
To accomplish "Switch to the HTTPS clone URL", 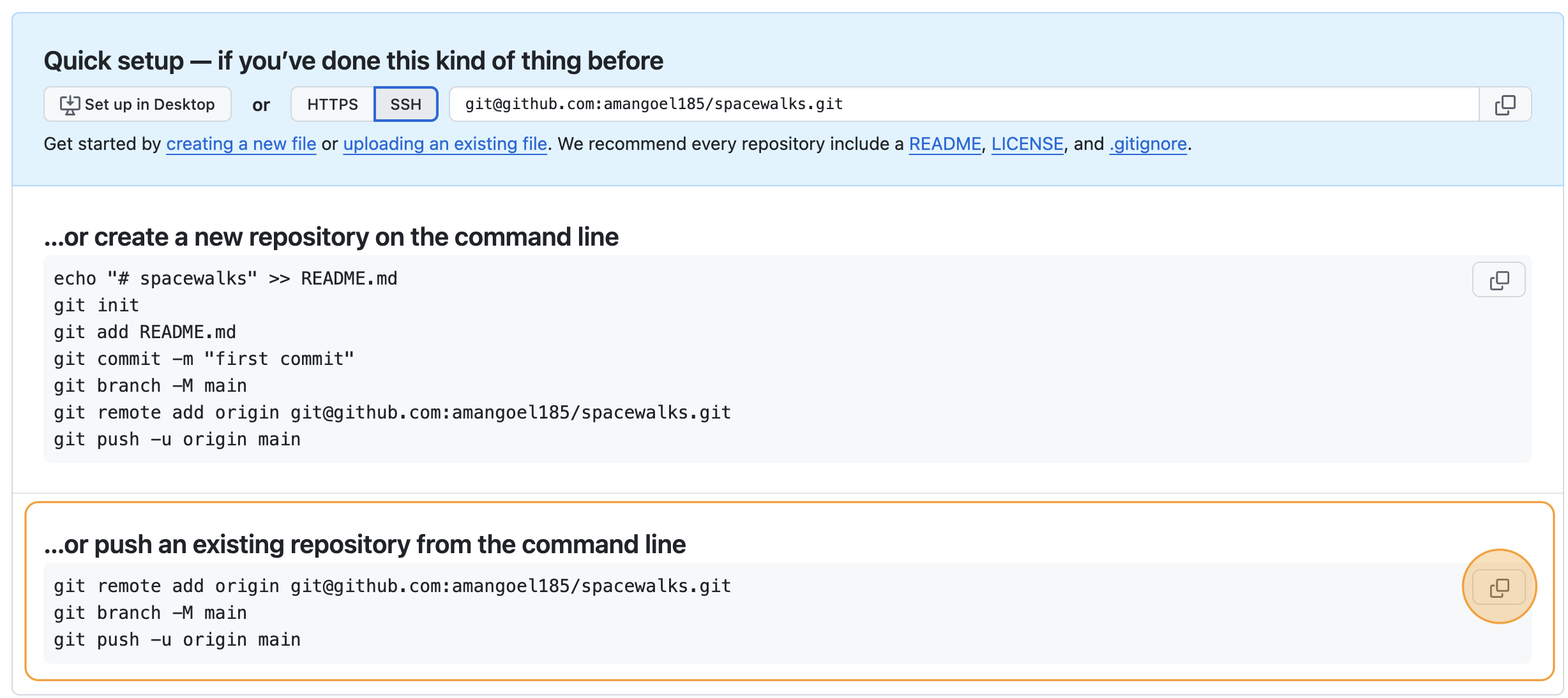I will 331,104.
